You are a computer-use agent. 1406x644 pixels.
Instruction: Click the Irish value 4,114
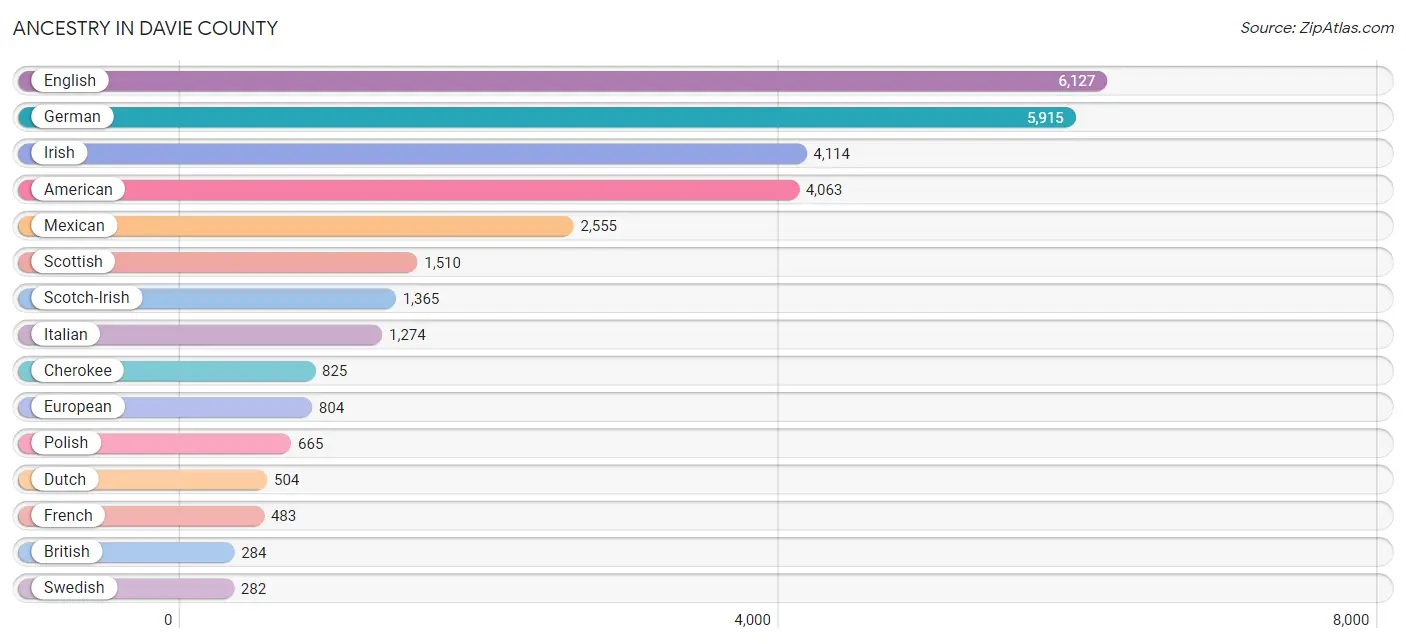tap(832, 153)
